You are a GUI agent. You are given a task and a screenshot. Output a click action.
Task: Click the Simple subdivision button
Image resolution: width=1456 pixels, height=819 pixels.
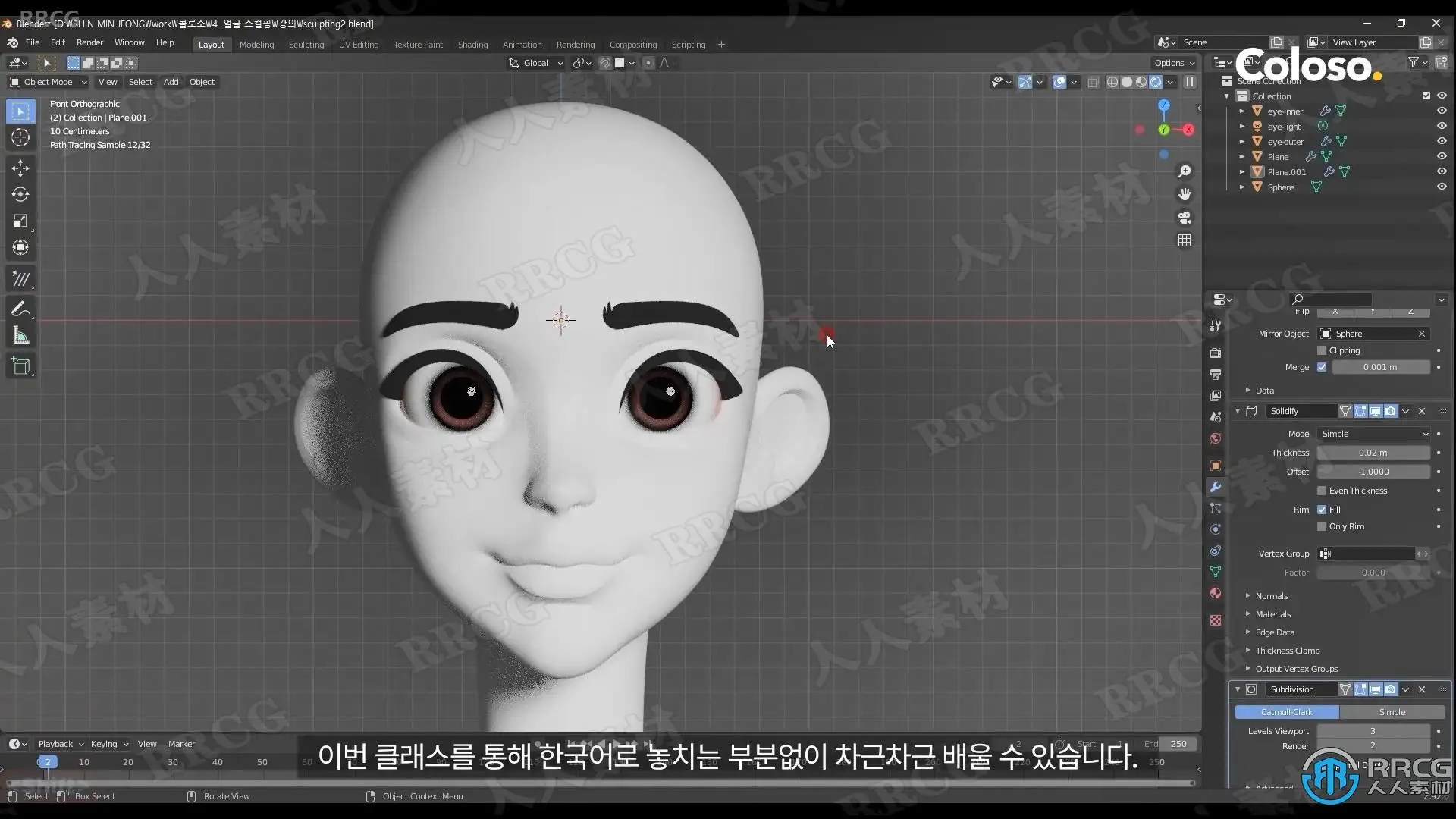coord(1392,712)
